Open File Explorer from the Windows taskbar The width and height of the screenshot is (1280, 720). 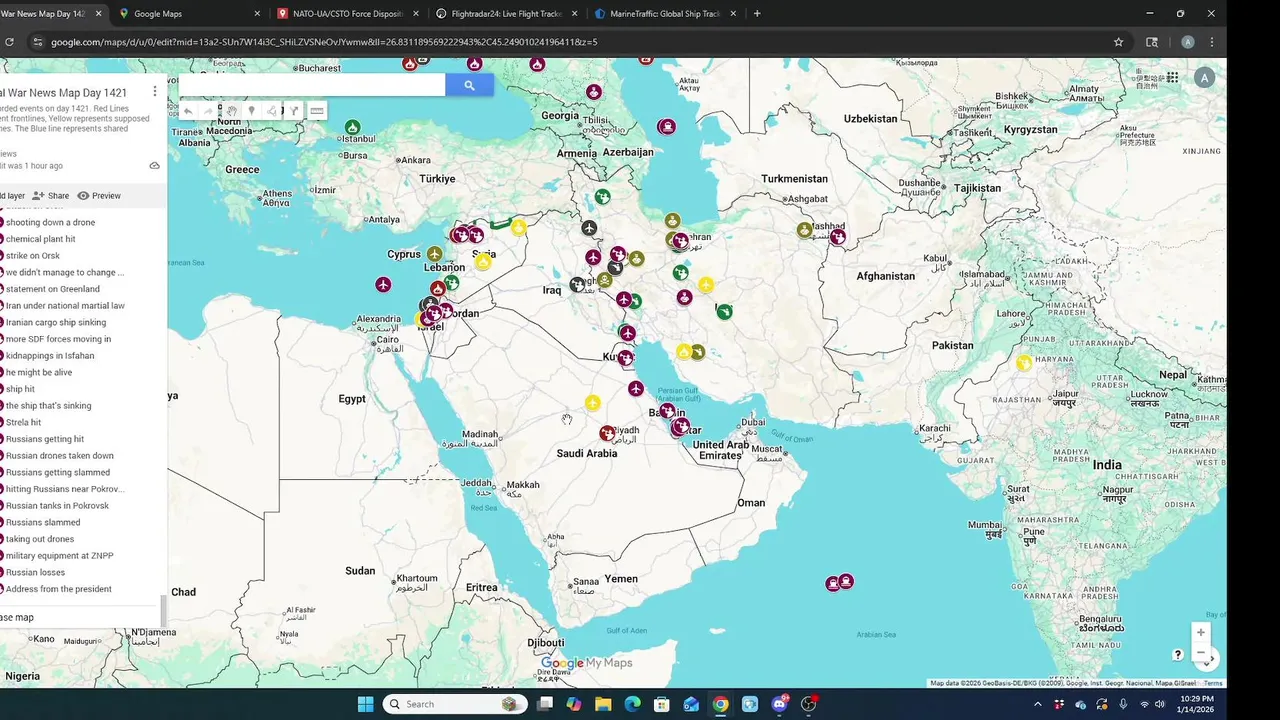tap(603, 704)
